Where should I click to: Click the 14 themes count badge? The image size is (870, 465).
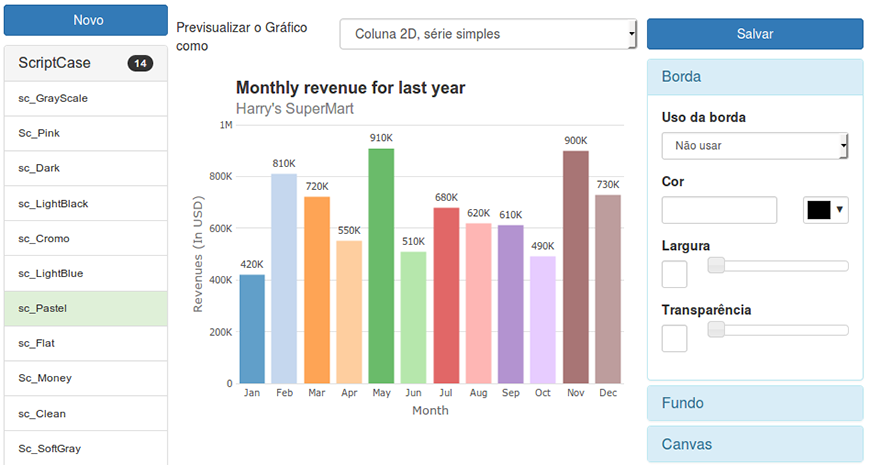pos(140,63)
